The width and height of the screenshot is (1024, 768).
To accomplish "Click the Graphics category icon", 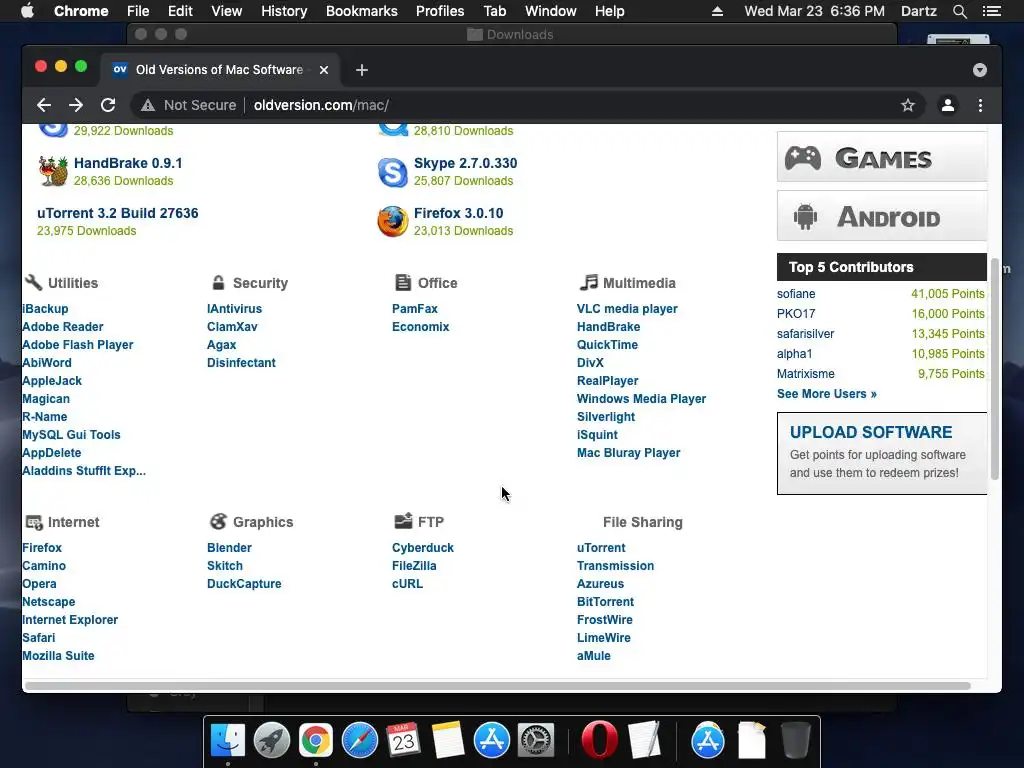I will click(x=218, y=521).
